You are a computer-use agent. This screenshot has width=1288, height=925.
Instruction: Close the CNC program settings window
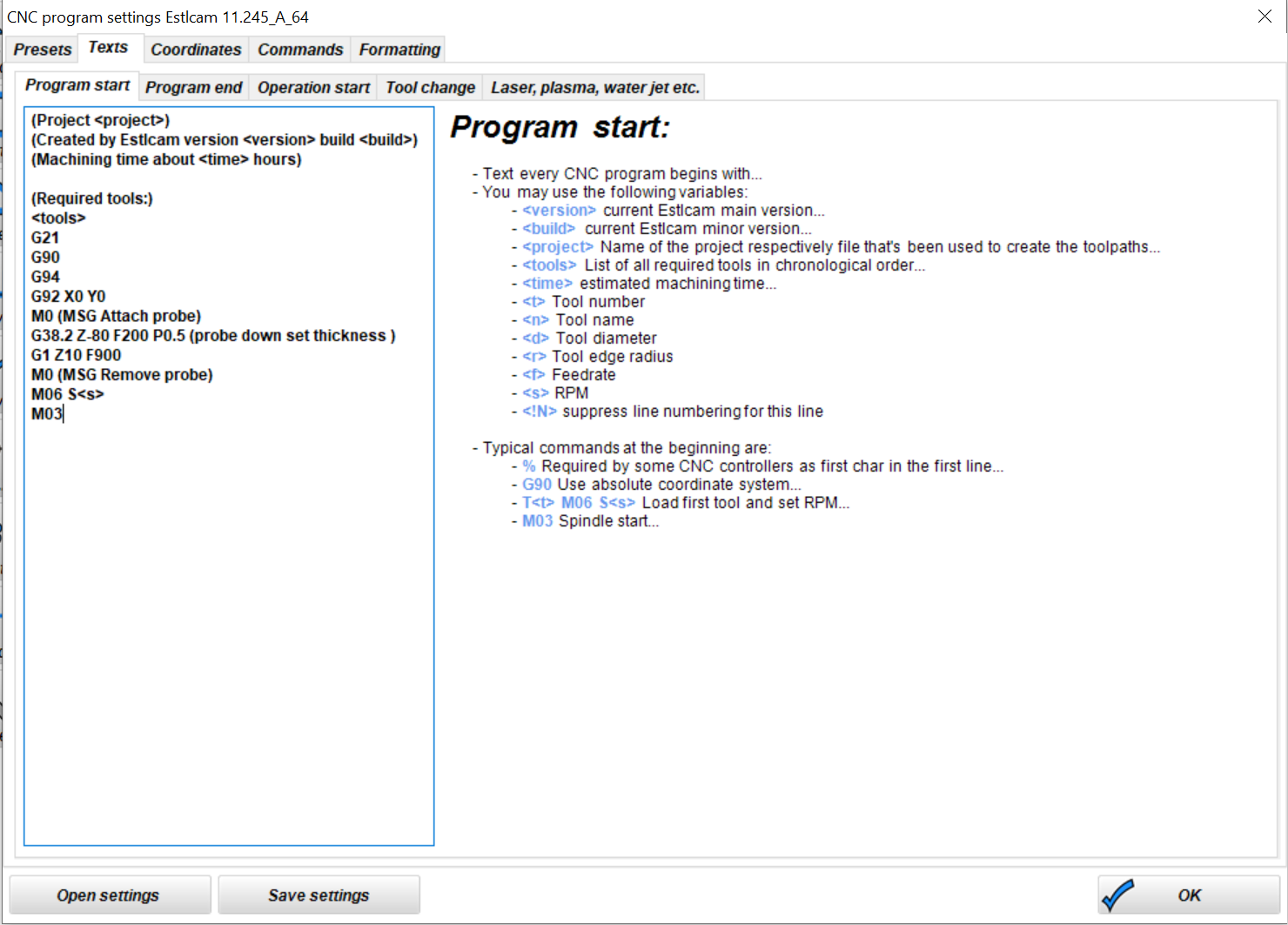[x=1265, y=17]
